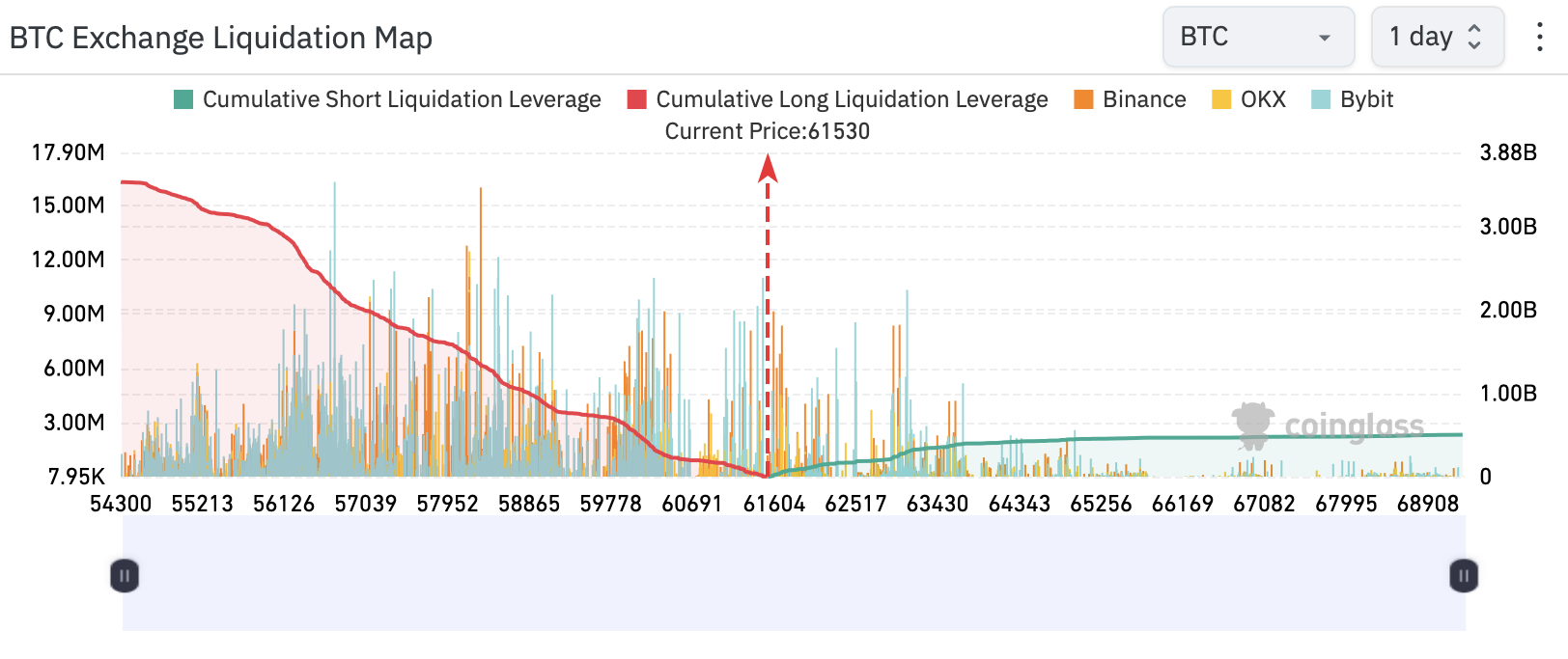
Task: Click the Current Price:61530 label
Action: coord(767,131)
